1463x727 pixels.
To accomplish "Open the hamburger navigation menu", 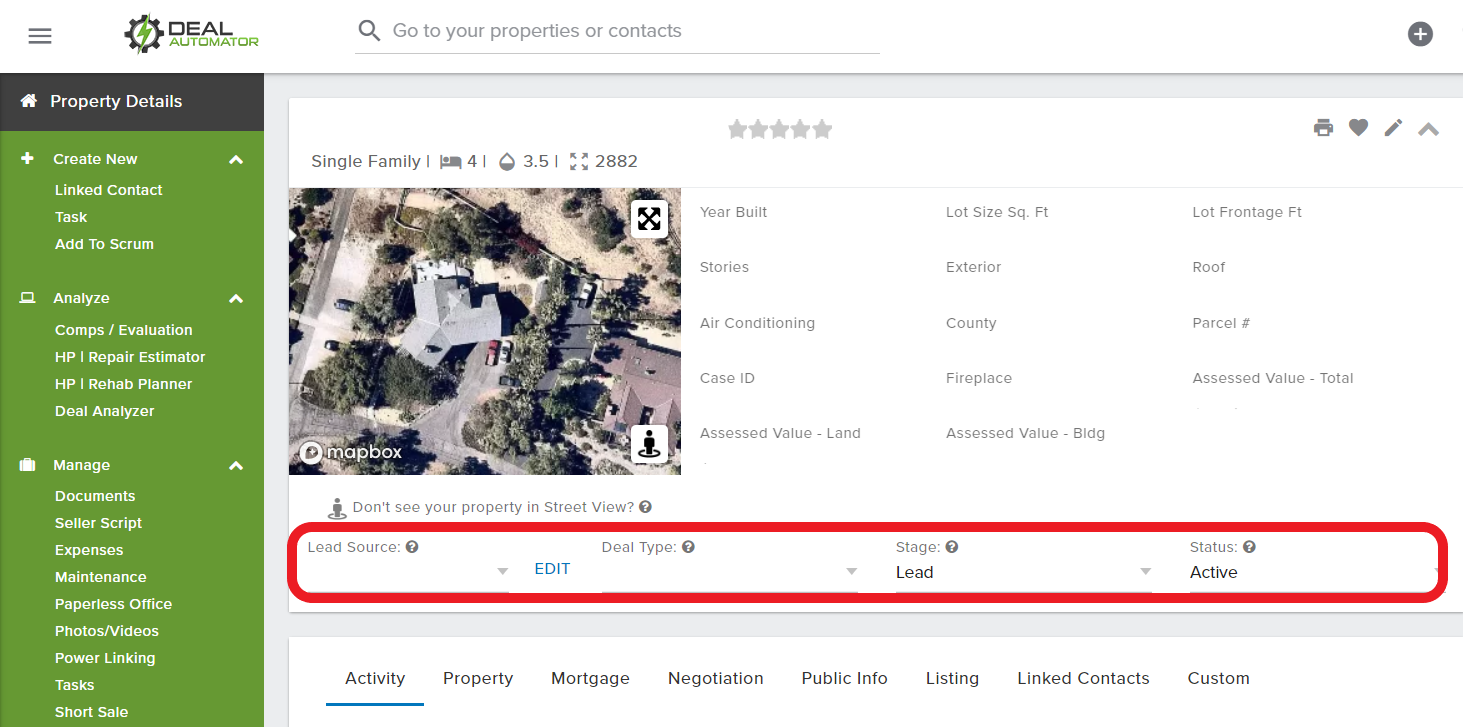I will (x=40, y=36).
